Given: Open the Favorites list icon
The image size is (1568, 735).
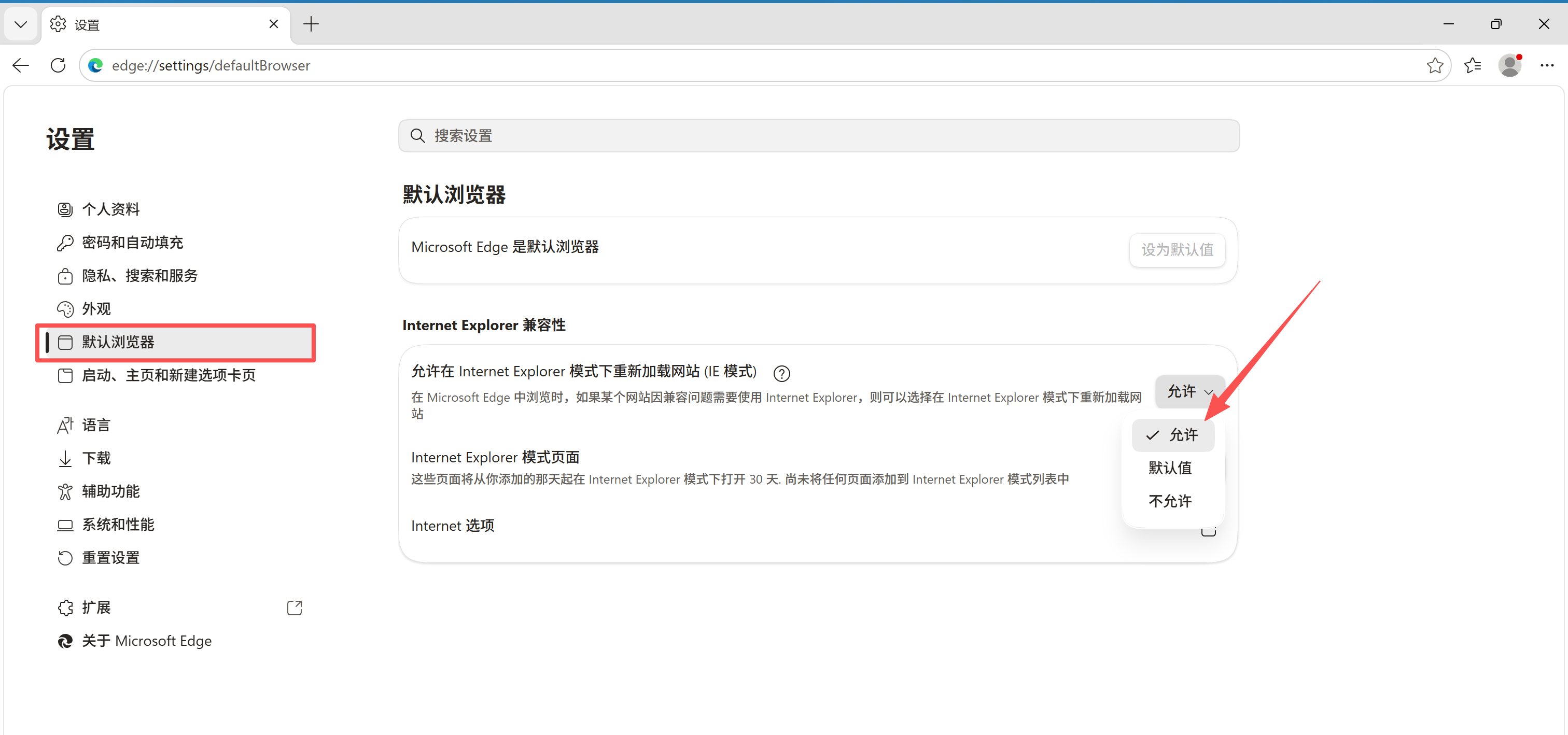Looking at the screenshot, I should pos(1473,65).
